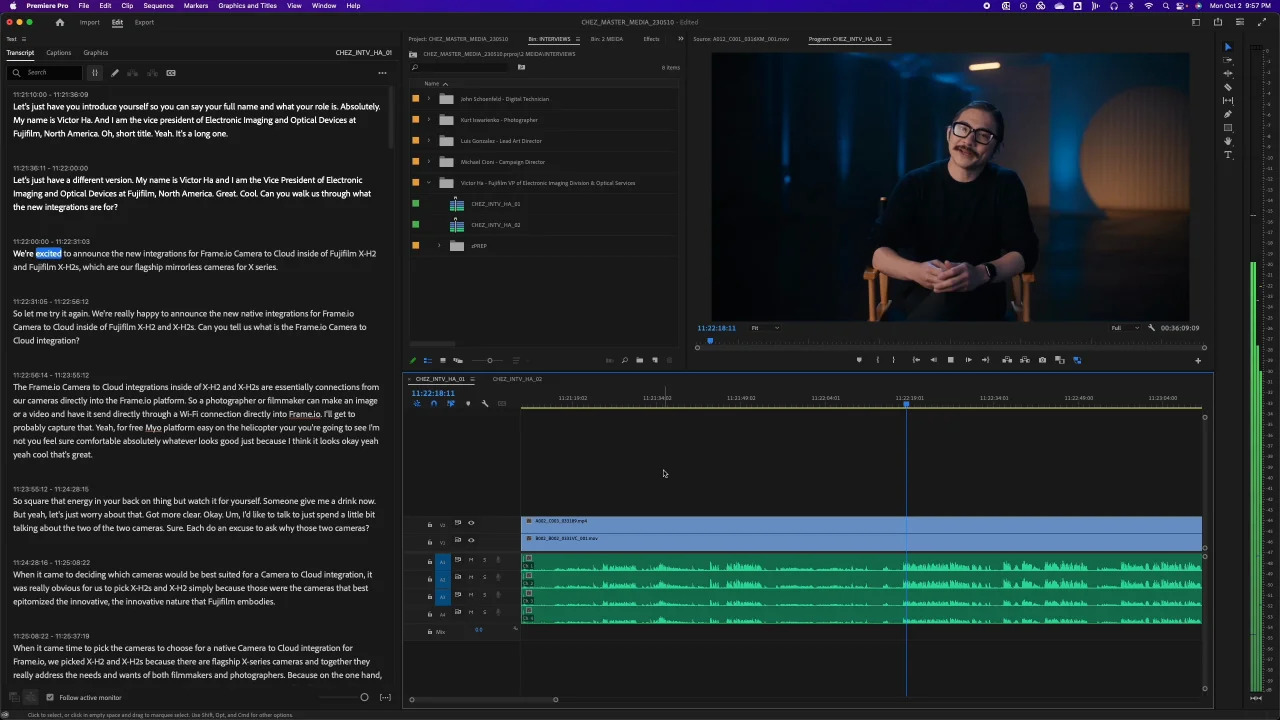Screen dimensions: 1280x720
Task: Enable Follow active monitor checkbox
Action: point(50,698)
